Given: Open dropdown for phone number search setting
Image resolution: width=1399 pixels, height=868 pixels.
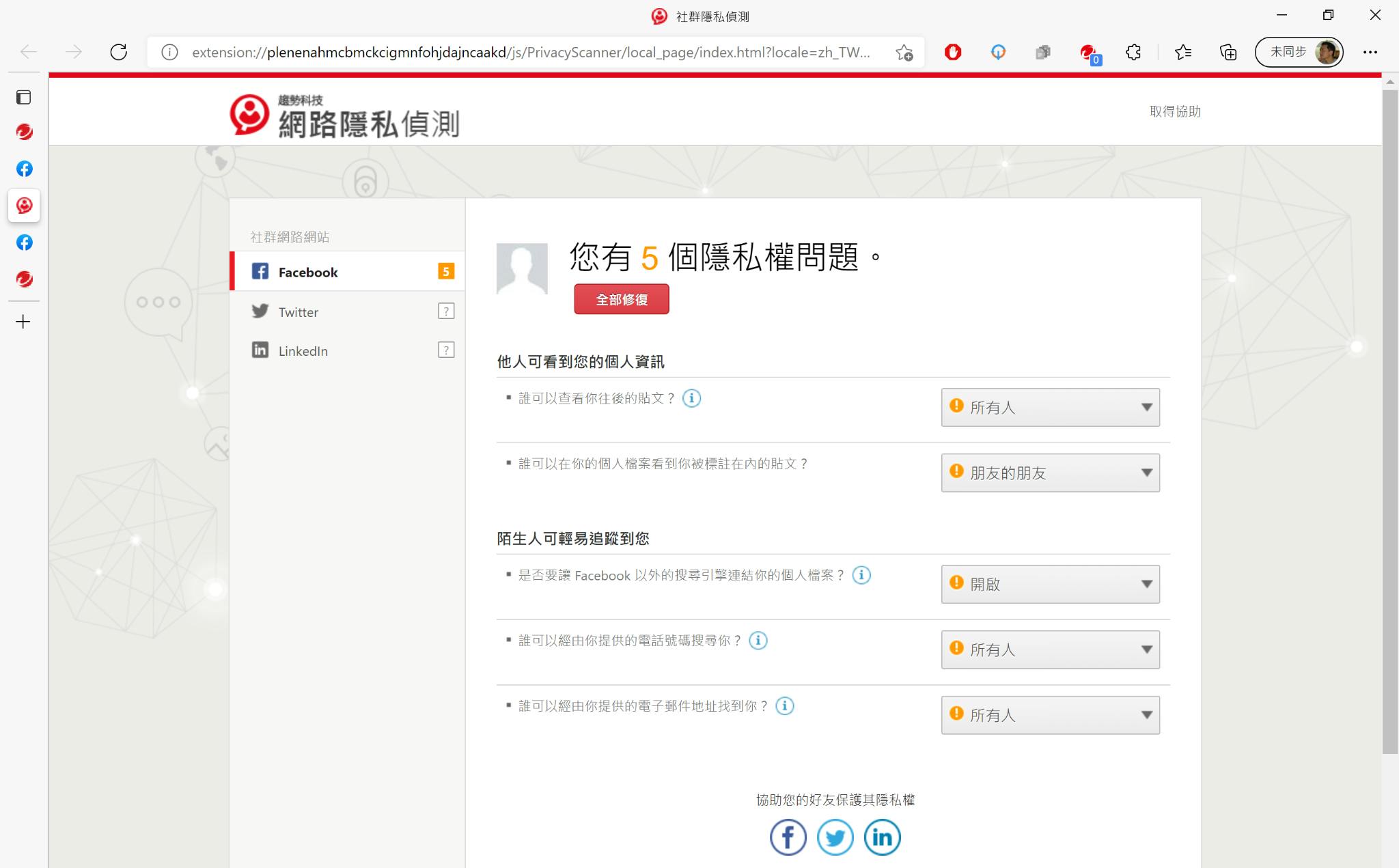Looking at the screenshot, I should [x=1051, y=650].
